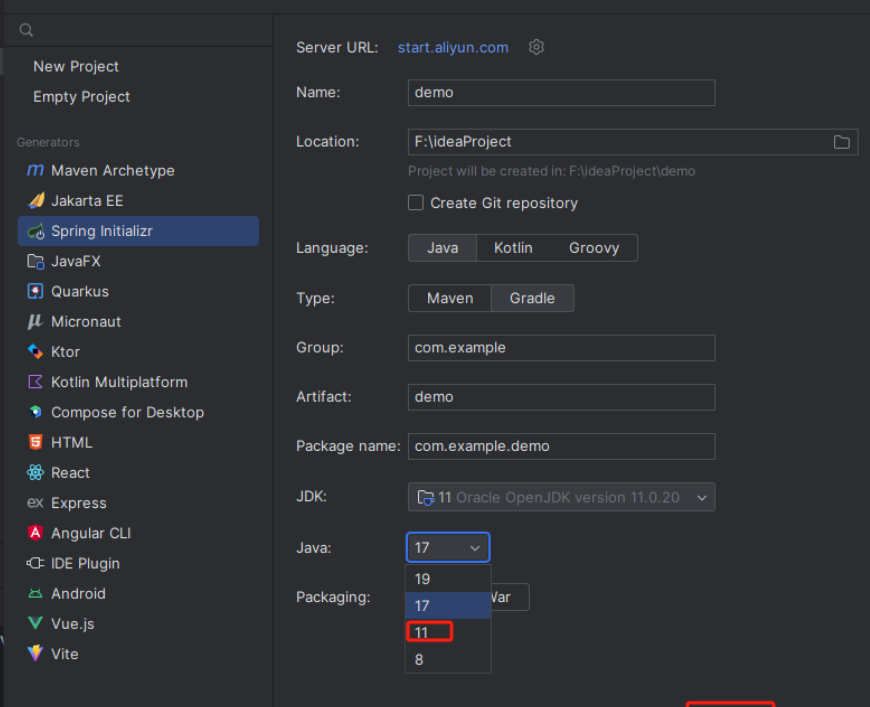Click the Angular CLI icon
The image size is (870, 707).
(36, 533)
